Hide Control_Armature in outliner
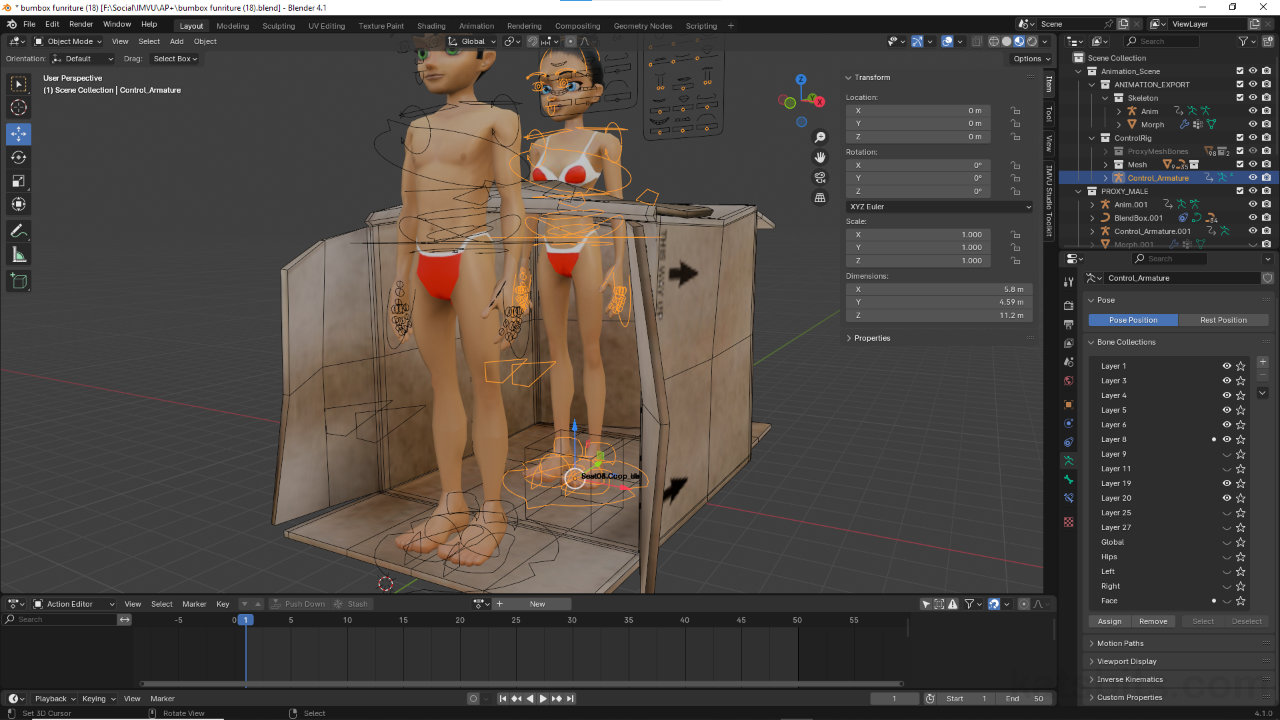 point(1253,177)
